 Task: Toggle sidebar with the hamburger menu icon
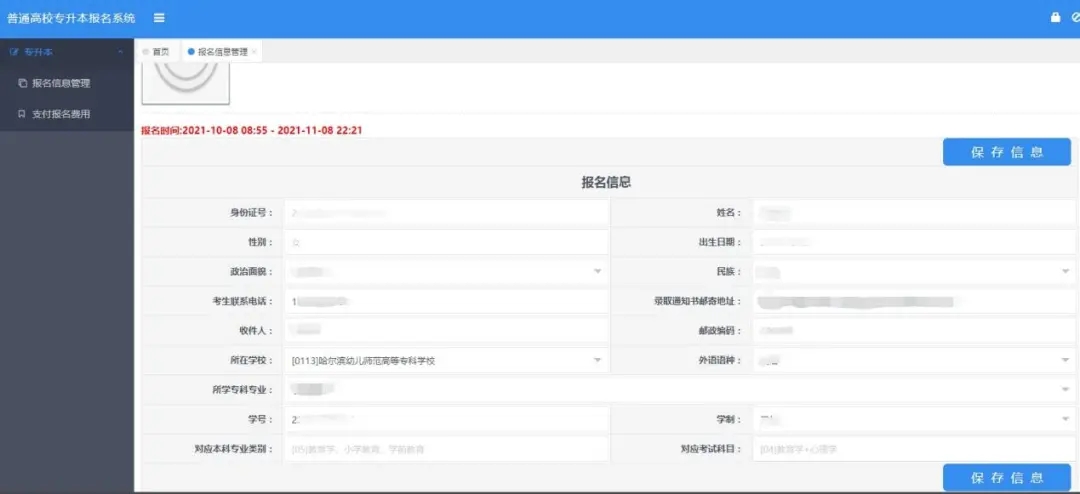tap(159, 18)
